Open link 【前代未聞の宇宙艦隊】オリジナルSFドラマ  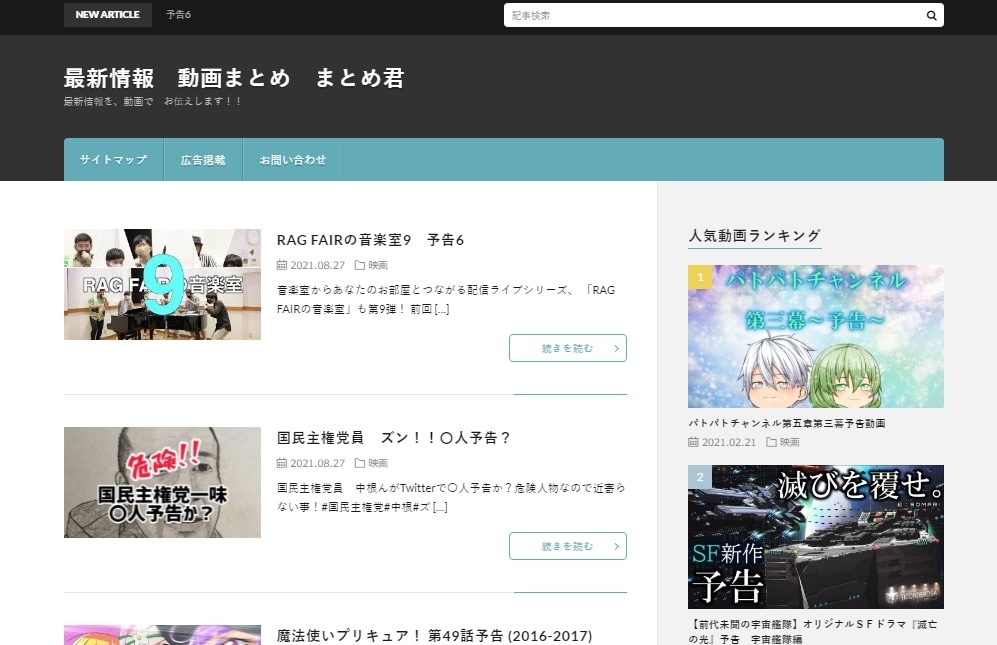pos(813,632)
